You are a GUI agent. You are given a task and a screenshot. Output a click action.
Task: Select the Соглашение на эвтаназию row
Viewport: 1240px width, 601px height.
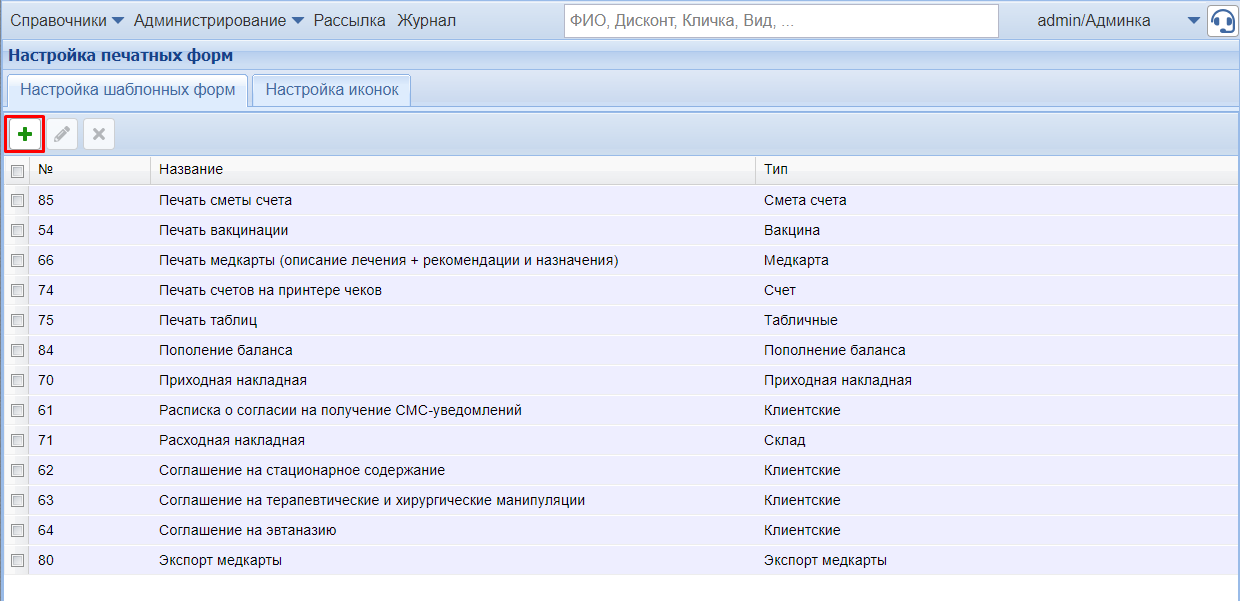pos(247,530)
